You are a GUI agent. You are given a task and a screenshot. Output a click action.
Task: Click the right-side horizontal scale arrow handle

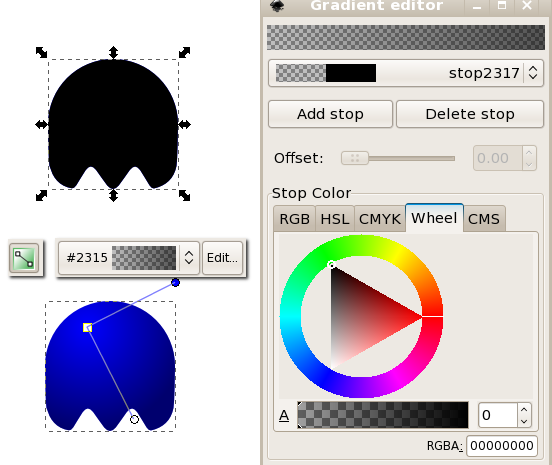[x=184, y=124]
